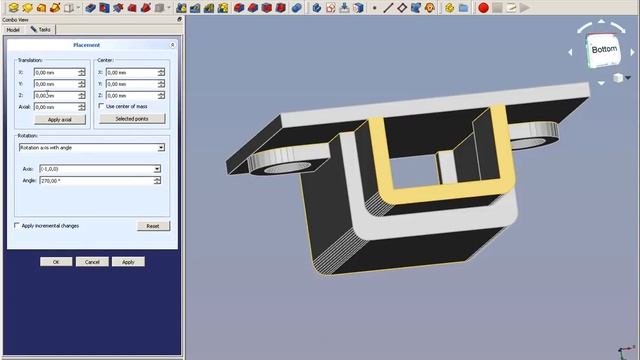Click the datum point dot icon
The height and width of the screenshot is (360, 640).
pos(374,7)
